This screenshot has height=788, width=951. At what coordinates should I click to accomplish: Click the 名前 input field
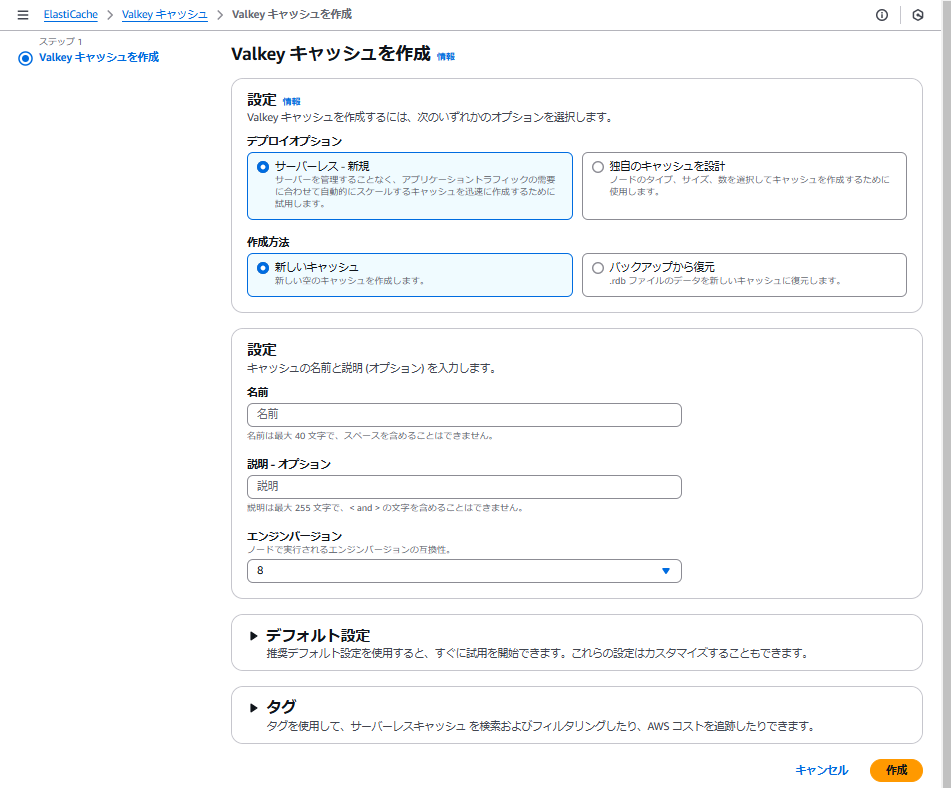(464, 414)
